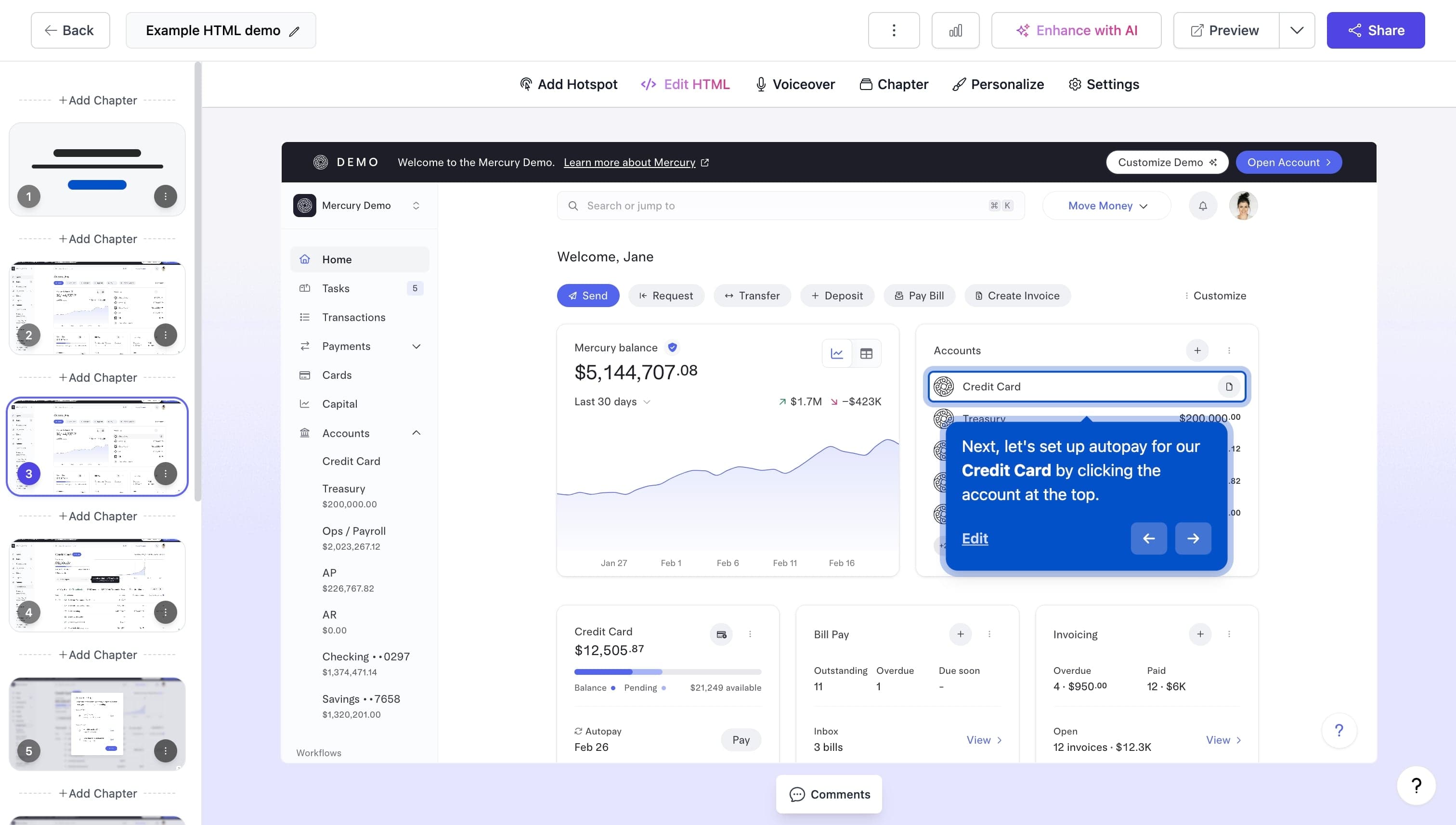Viewport: 1456px width, 825px height.
Task: Click the Preview button
Action: [x=1226, y=30]
